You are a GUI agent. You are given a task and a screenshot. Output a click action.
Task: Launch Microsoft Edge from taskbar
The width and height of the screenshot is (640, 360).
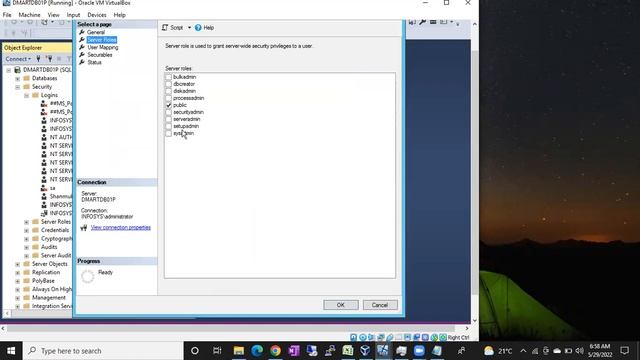(x=257, y=351)
